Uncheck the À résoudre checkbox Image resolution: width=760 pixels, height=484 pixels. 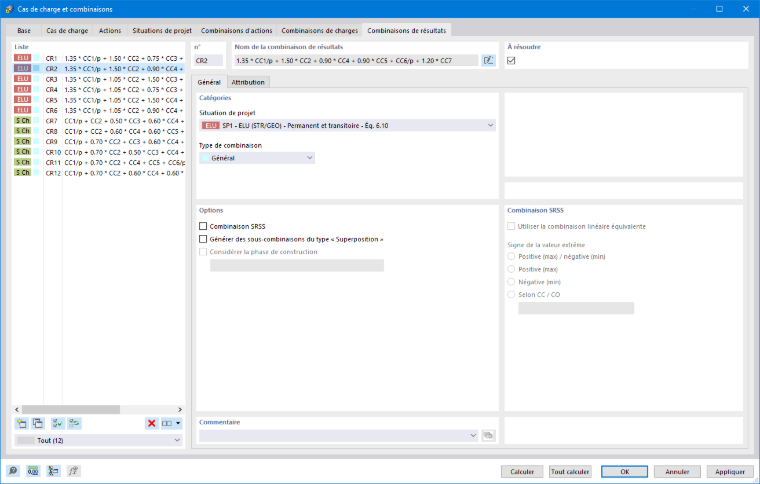point(511,61)
